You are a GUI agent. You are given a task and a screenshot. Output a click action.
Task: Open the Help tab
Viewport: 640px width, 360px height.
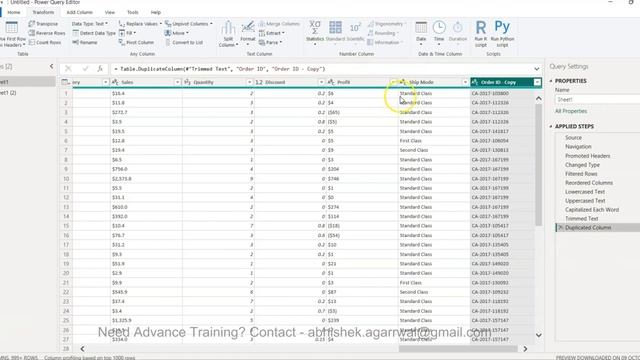pyautogui.click(x=156, y=12)
